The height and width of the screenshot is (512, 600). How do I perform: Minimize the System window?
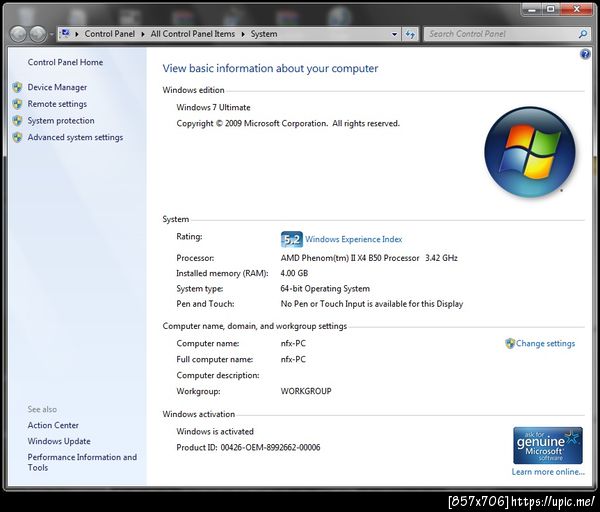click(531, 9)
